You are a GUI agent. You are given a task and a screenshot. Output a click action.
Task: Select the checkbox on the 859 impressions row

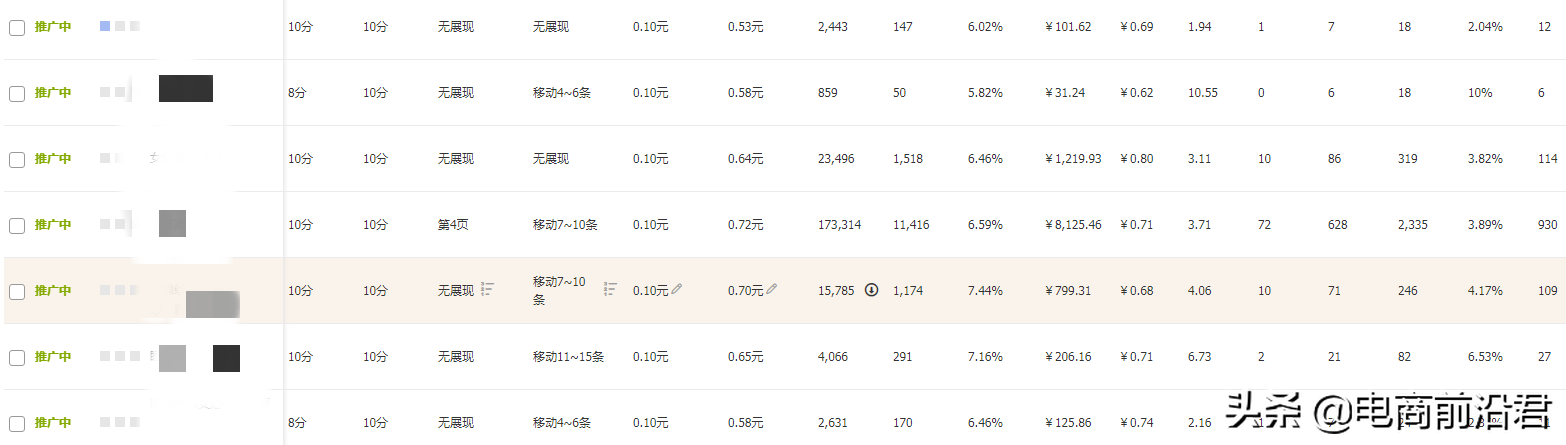17,93
